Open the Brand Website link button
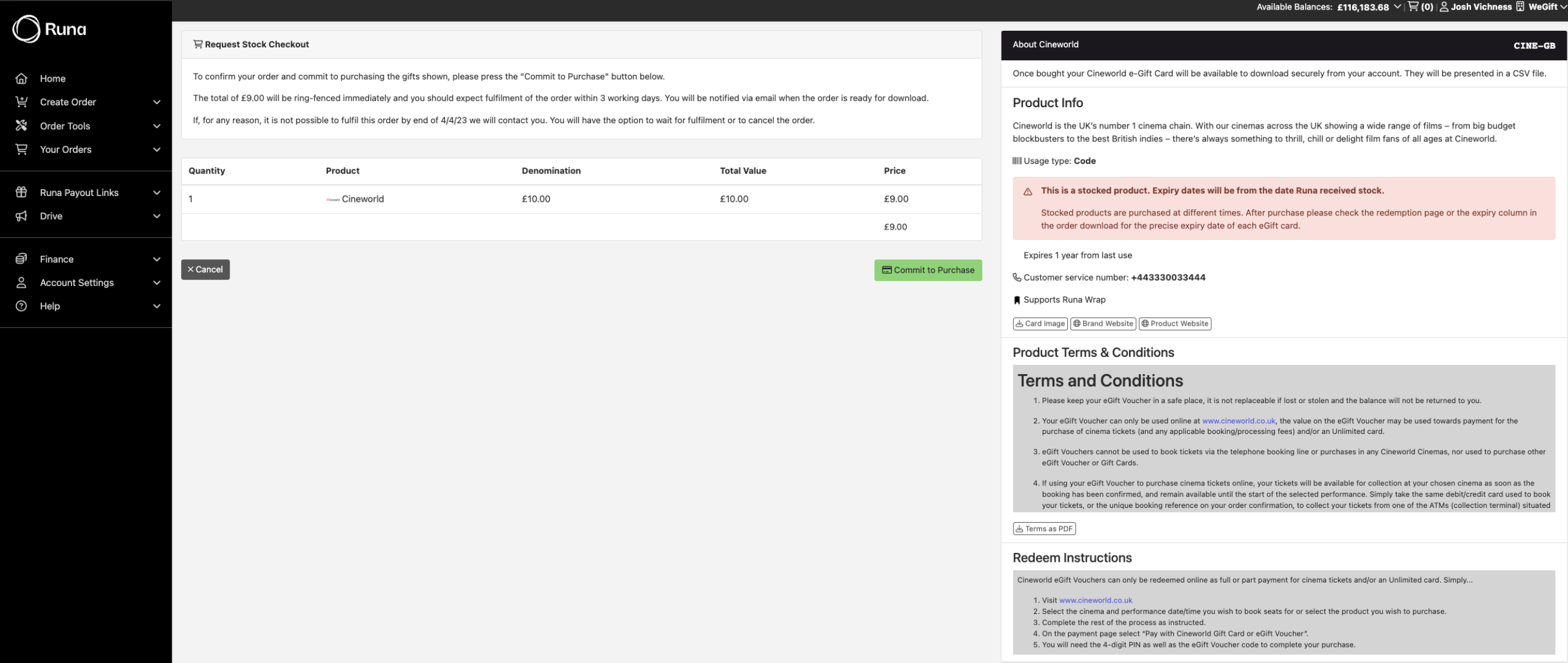 click(x=1103, y=323)
